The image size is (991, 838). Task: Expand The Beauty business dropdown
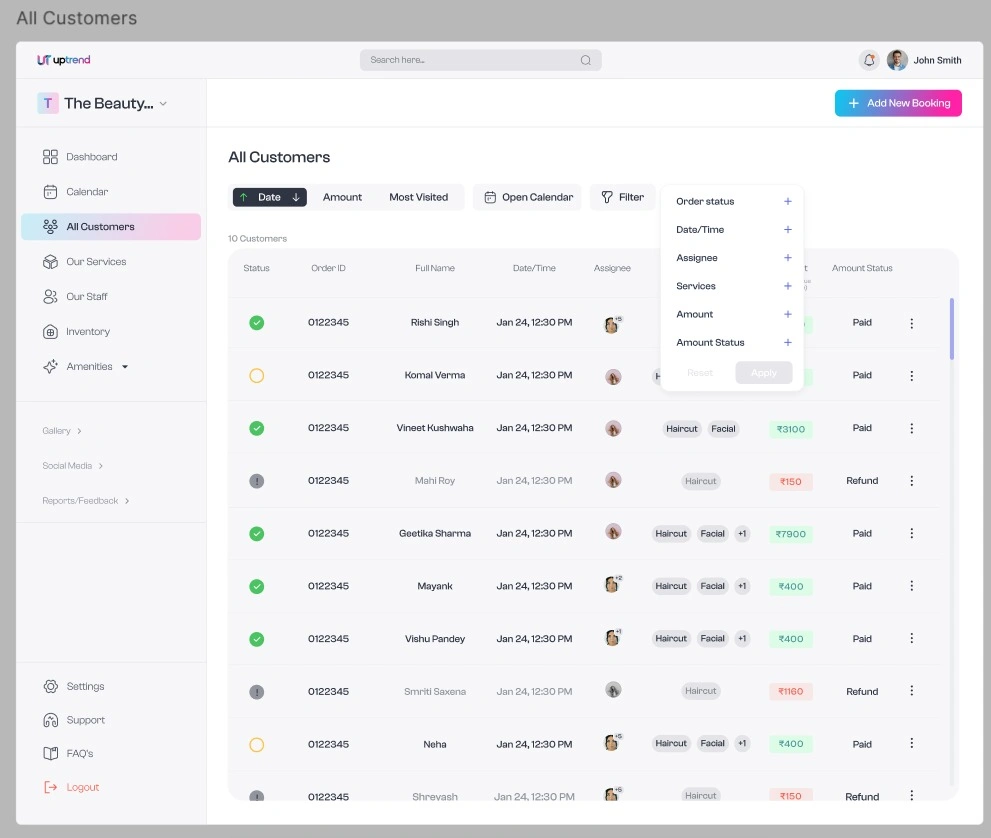coord(163,104)
